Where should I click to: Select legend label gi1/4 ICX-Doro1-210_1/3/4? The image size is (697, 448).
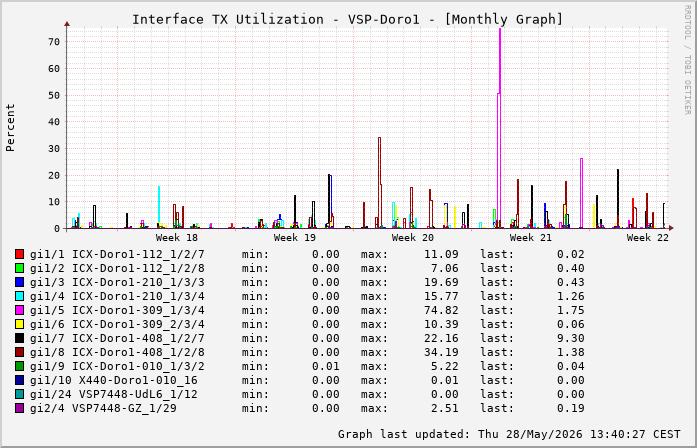coord(117,296)
